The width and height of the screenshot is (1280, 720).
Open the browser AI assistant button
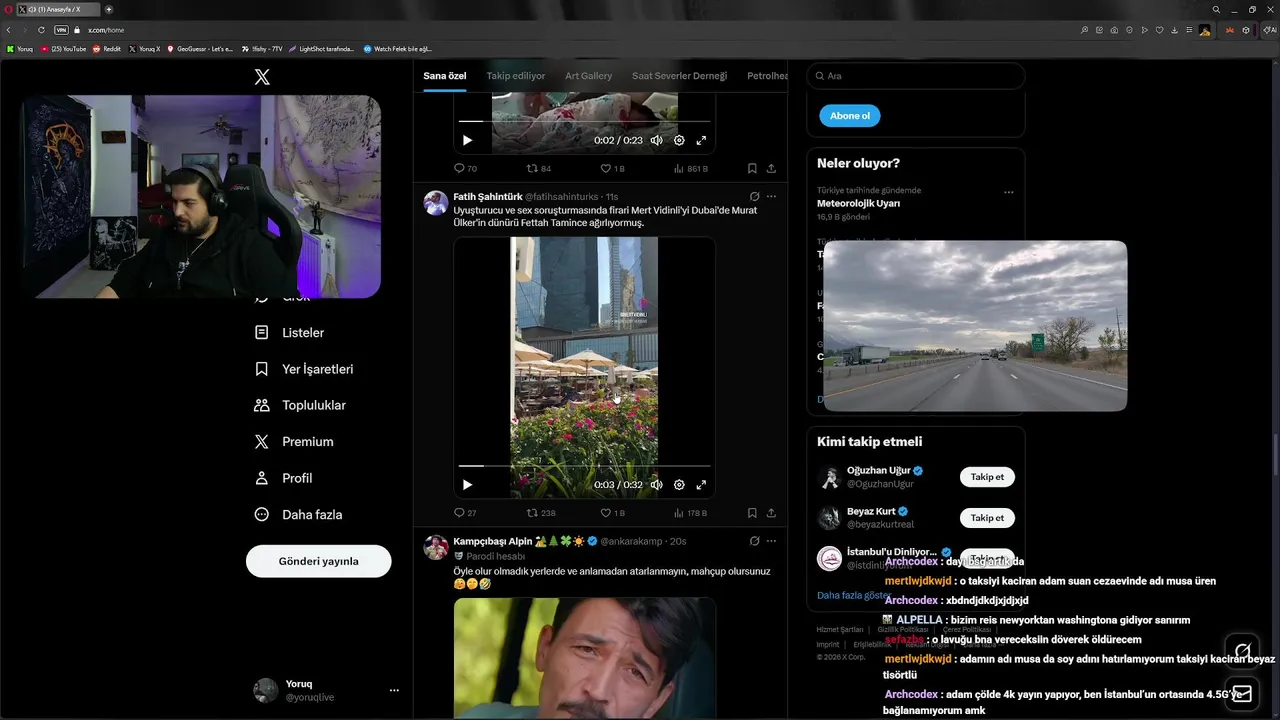(1270, 30)
